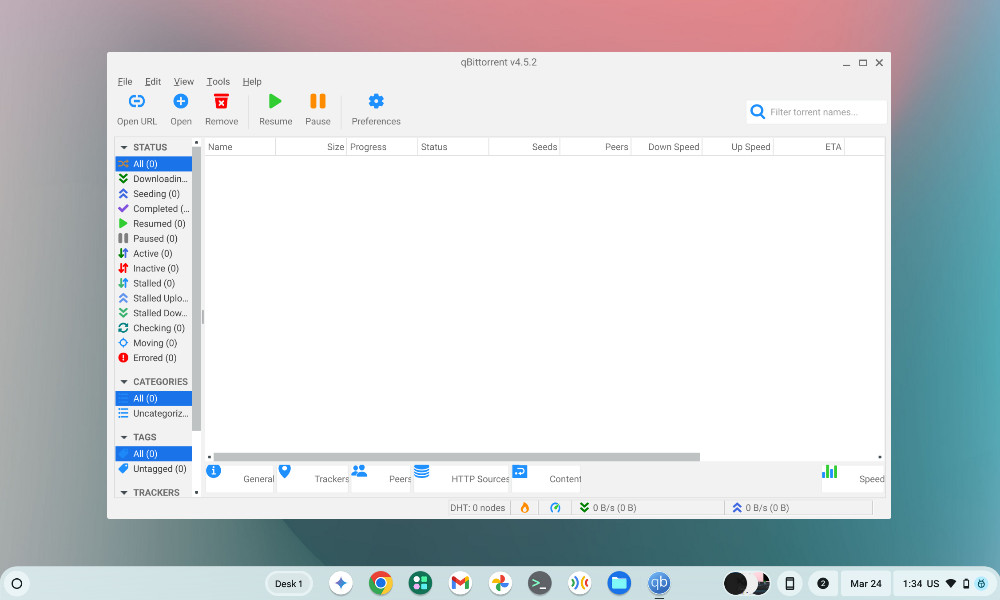This screenshot has height=600, width=1000.
Task: Sort by the Status column header
Action: (x=453, y=147)
